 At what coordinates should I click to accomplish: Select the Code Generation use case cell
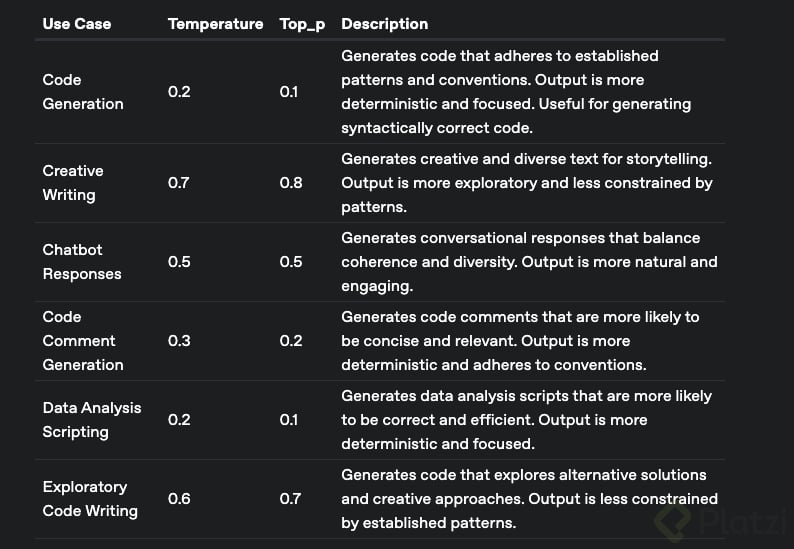(x=83, y=92)
